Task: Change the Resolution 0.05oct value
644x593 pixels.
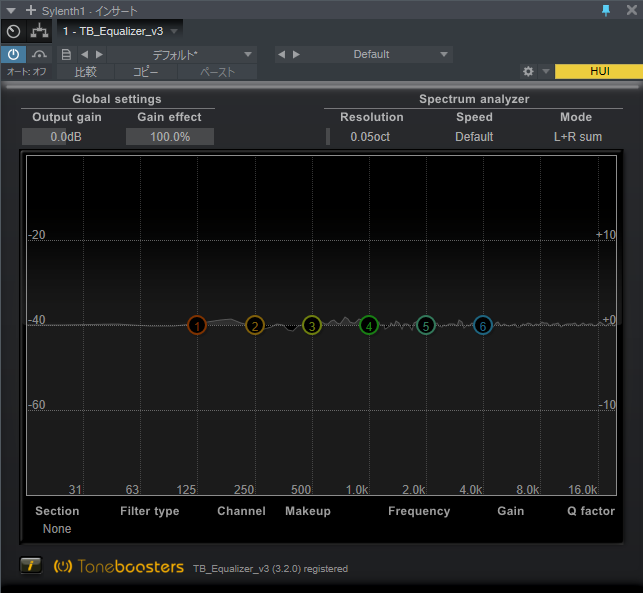Action: tap(370, 137)
